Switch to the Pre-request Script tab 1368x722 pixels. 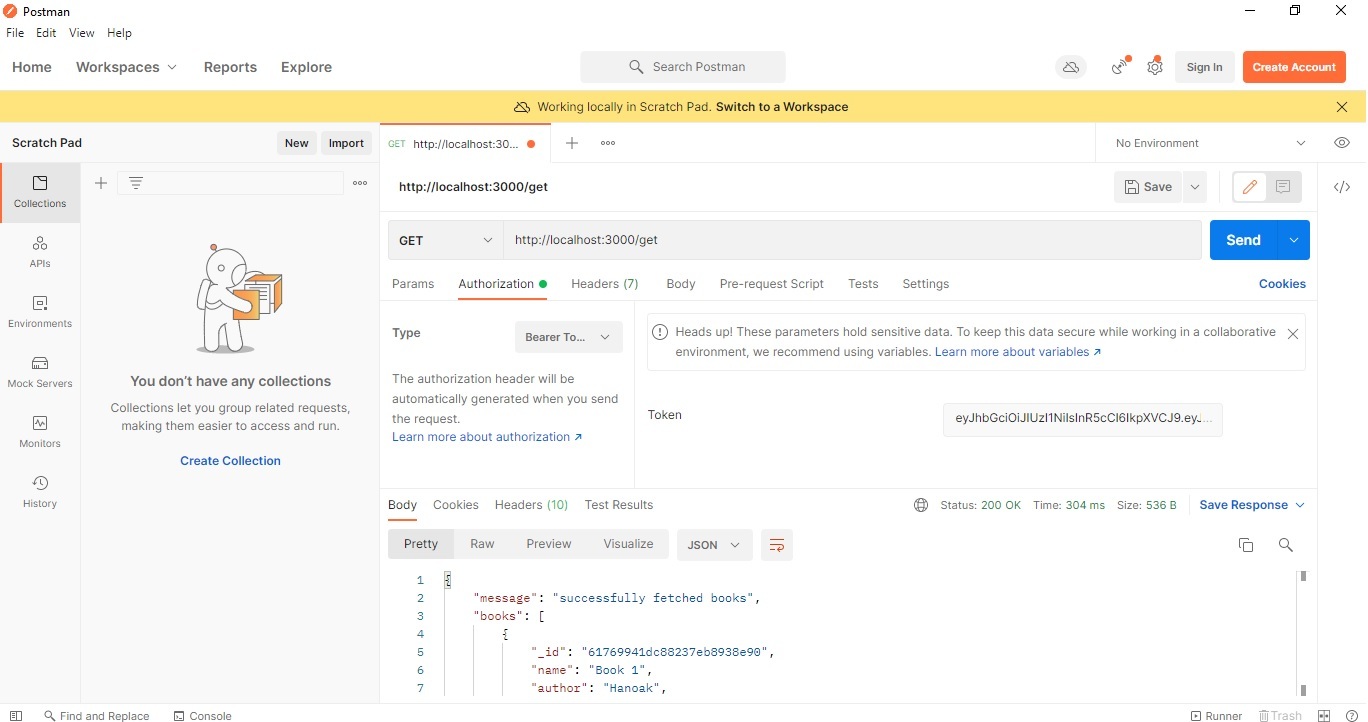pos(771,284)
